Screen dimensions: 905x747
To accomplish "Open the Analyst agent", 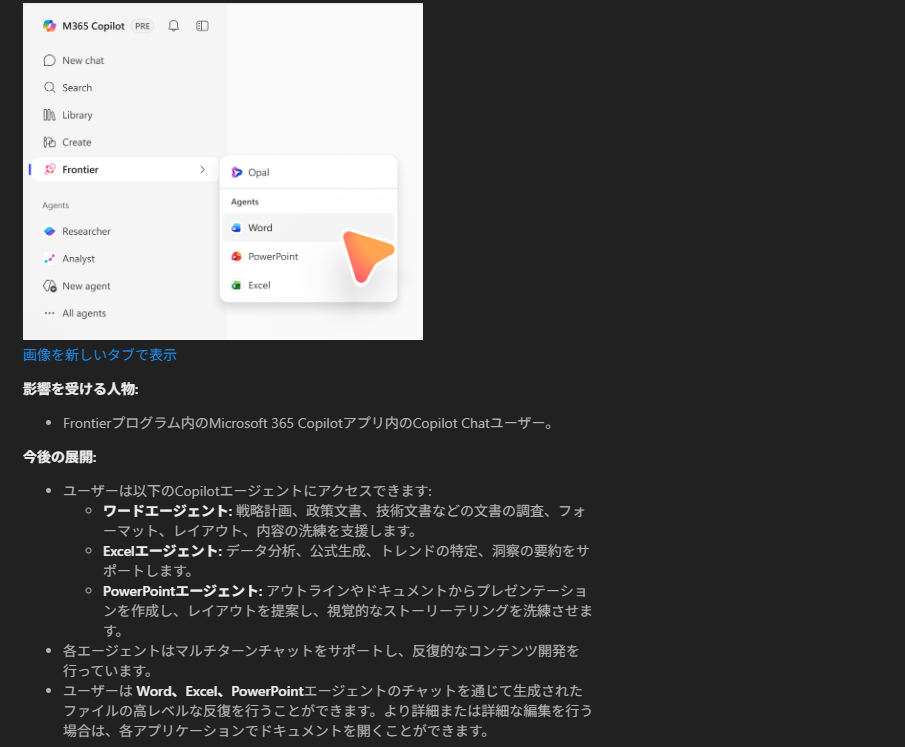I will point(78,259).
